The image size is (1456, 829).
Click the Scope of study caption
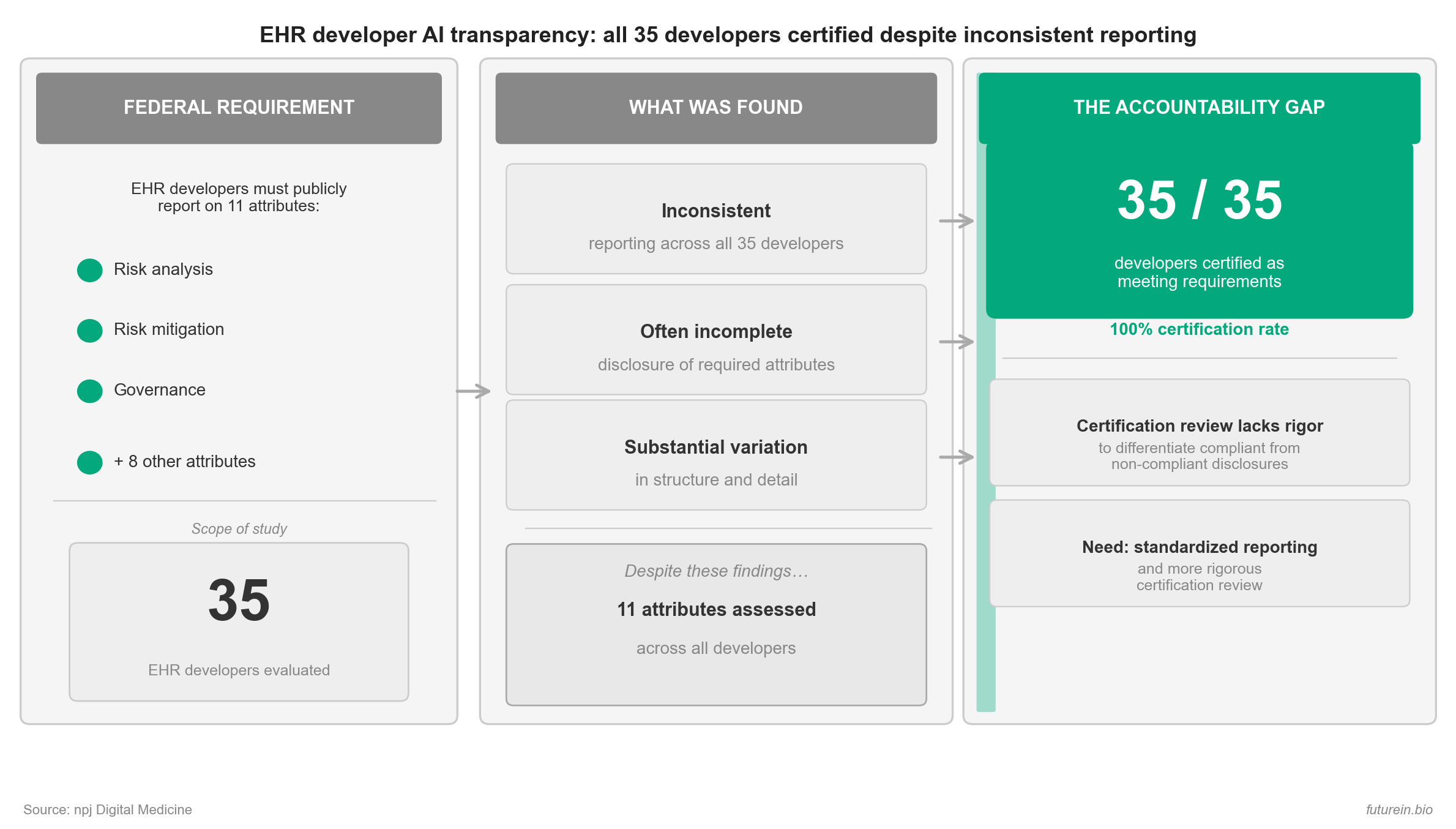239,529
